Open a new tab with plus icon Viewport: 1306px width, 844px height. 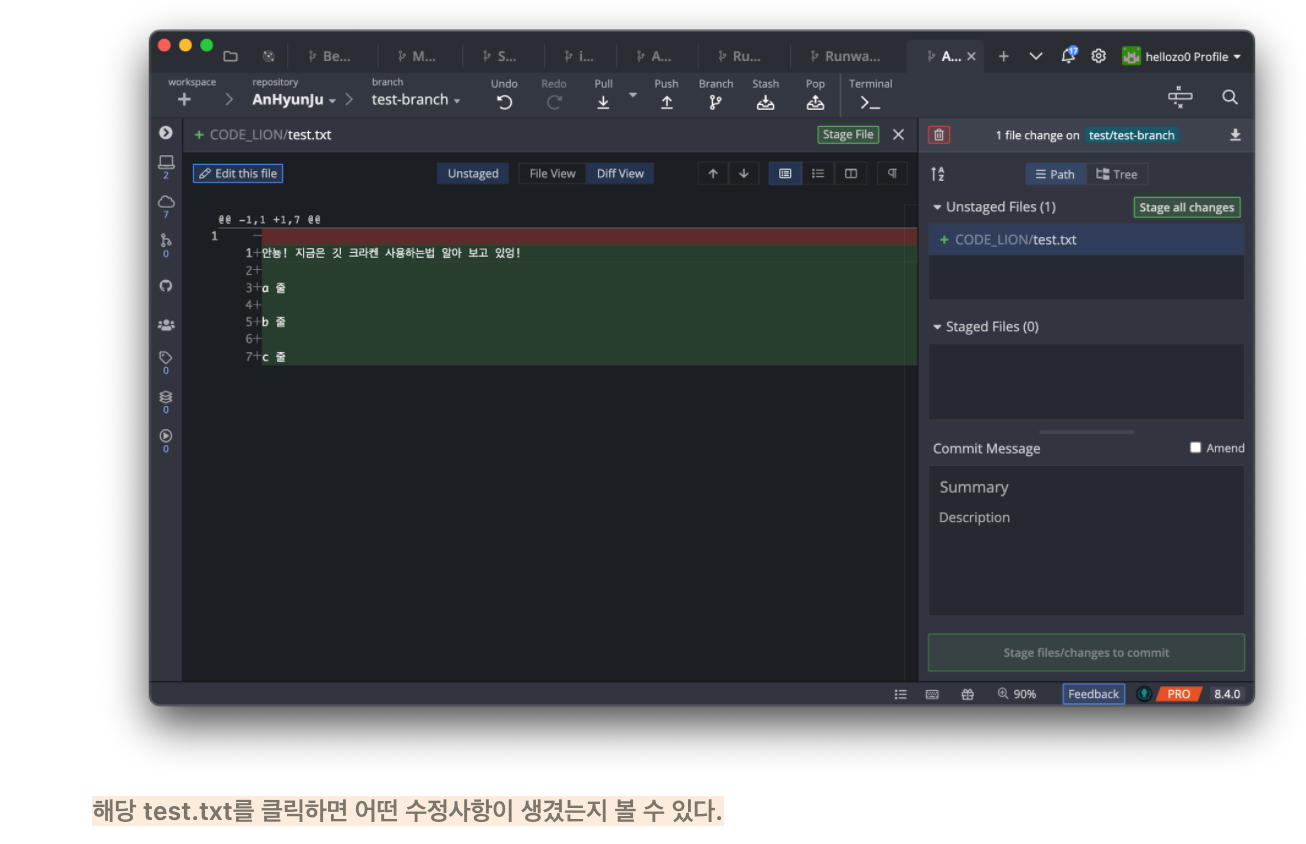(x=1004, y=56)
